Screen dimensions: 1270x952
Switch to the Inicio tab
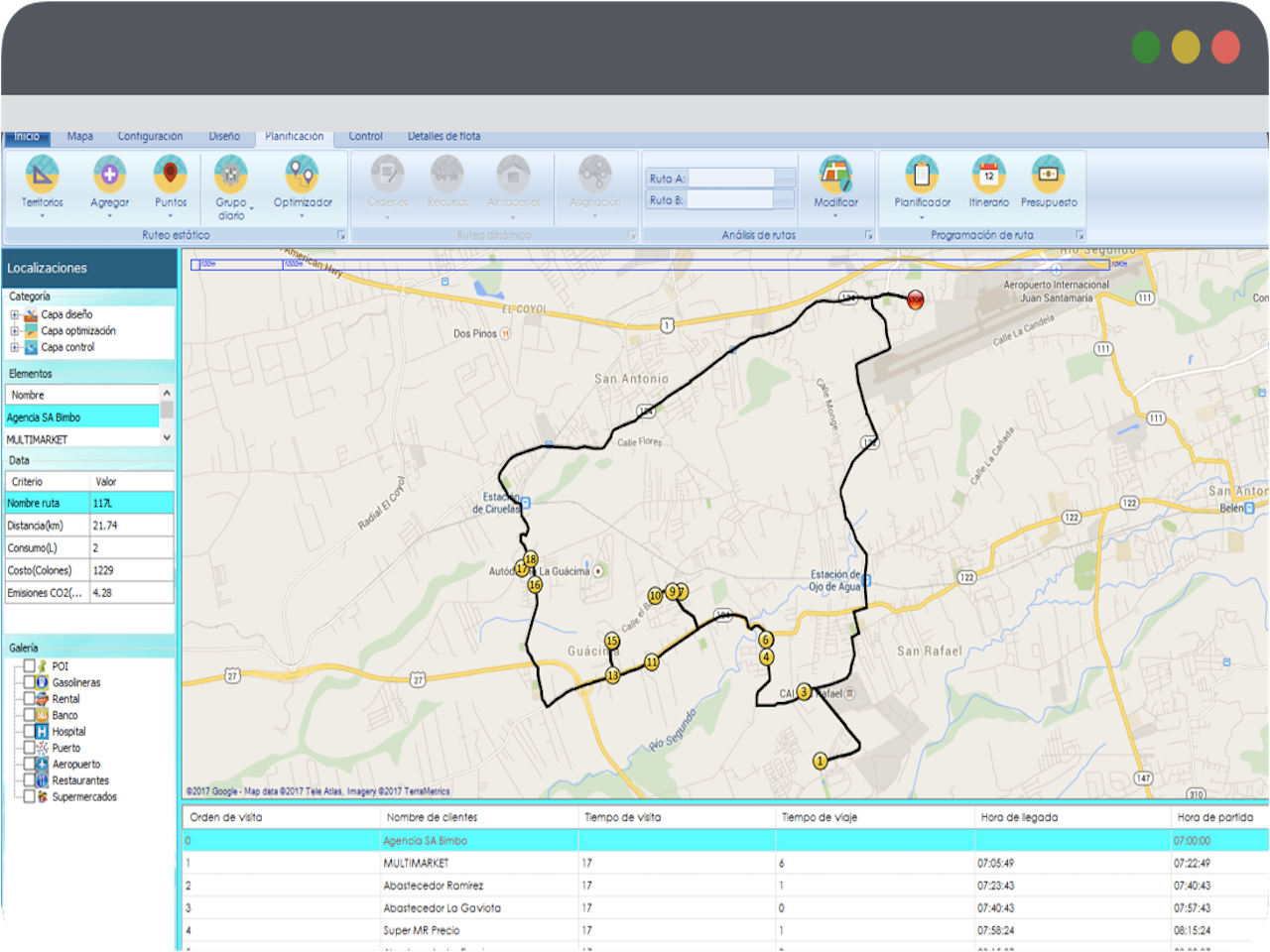(x=27, y=137)
